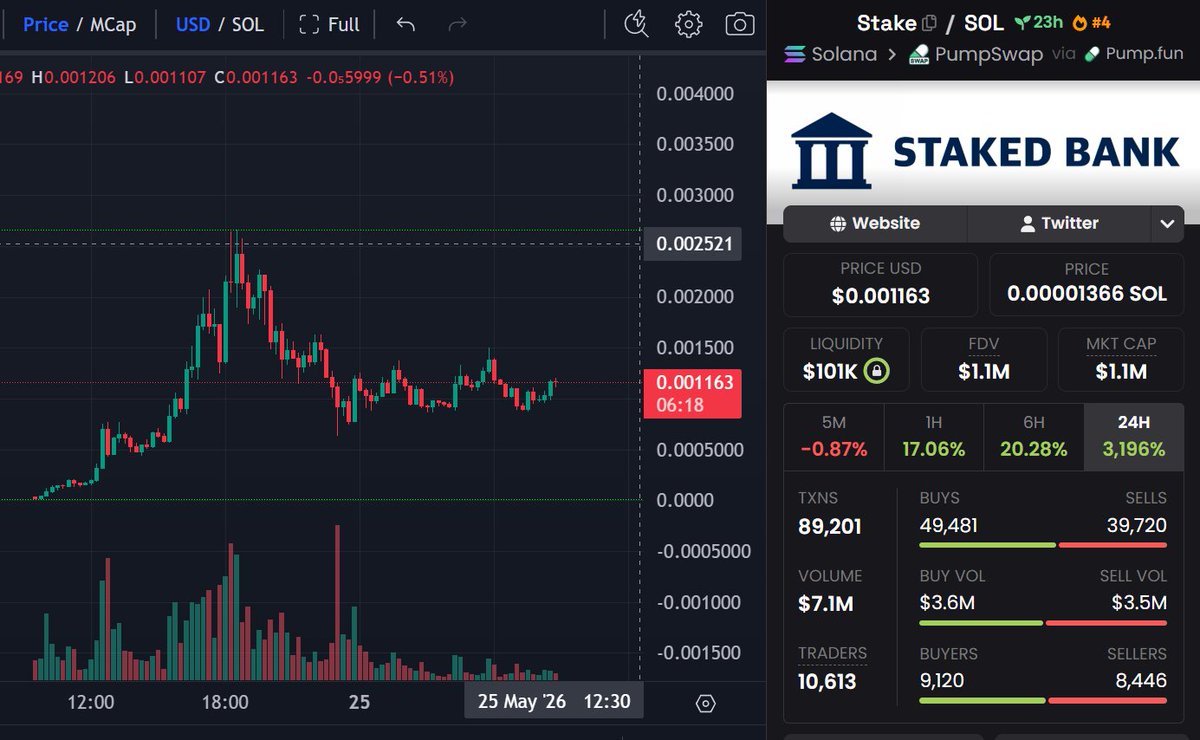Expand the social links dropdown chevron

(1167, 224)
